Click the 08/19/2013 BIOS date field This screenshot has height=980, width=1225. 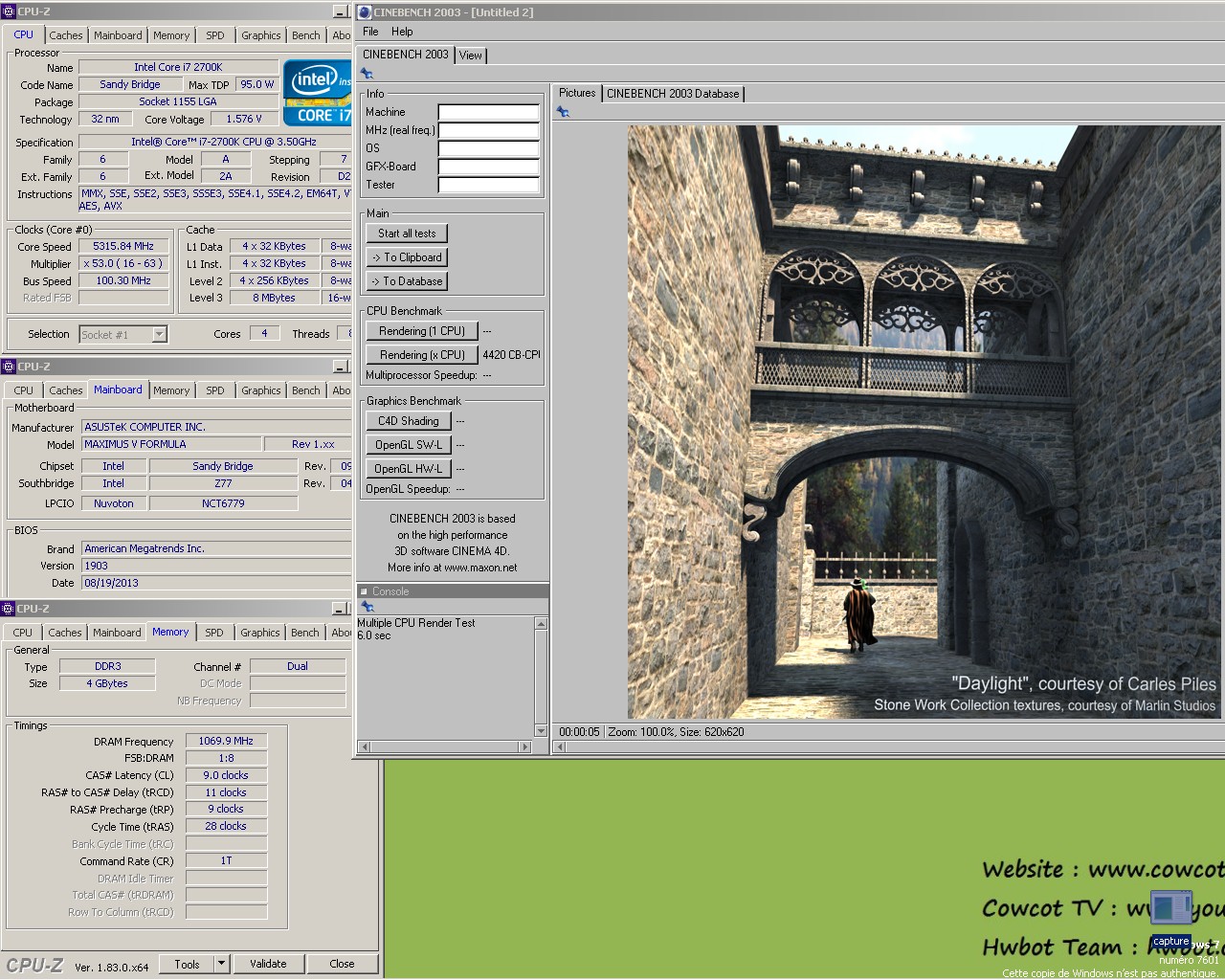pos(216,583)
